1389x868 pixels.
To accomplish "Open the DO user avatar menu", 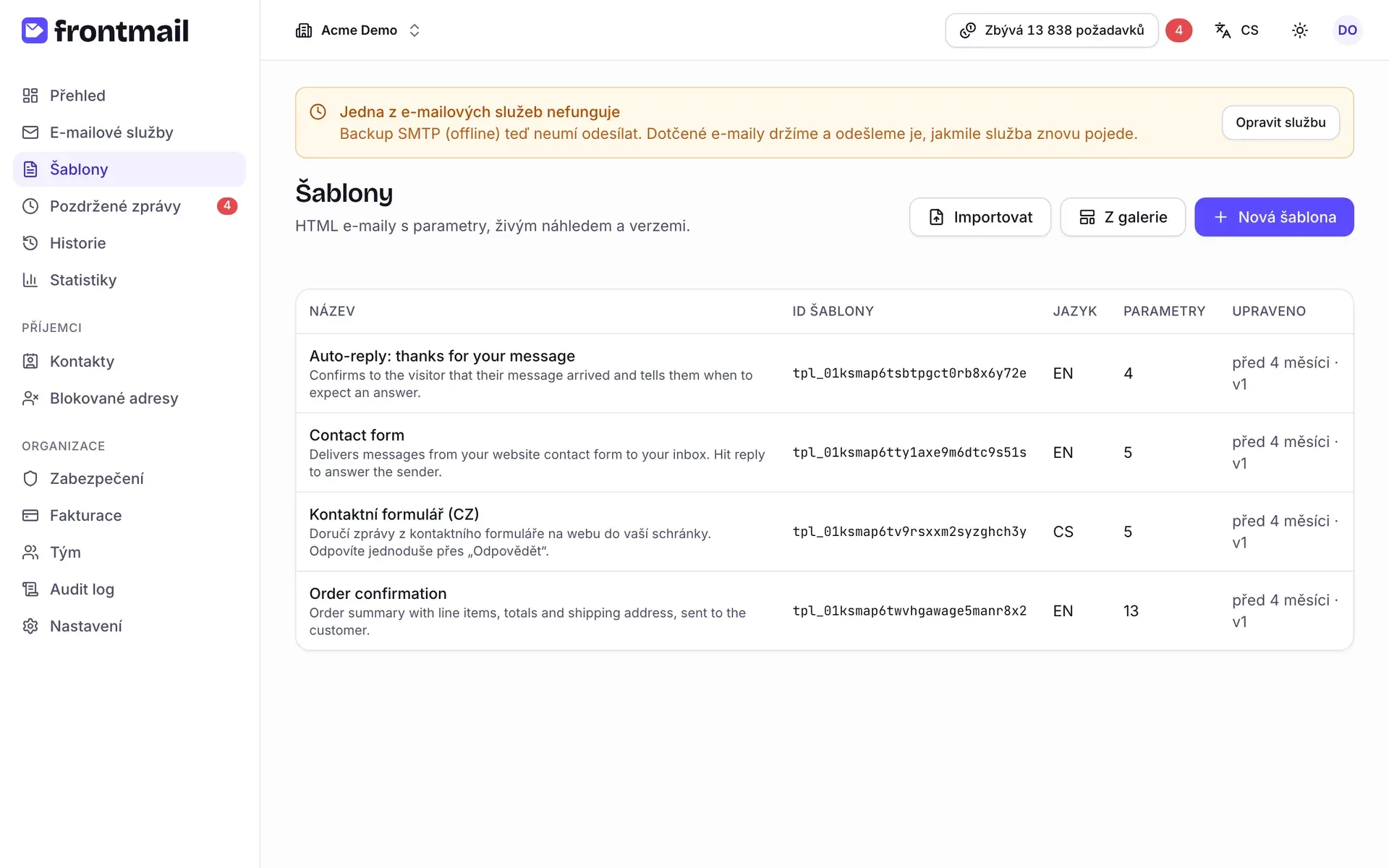I will [1347, 30].
